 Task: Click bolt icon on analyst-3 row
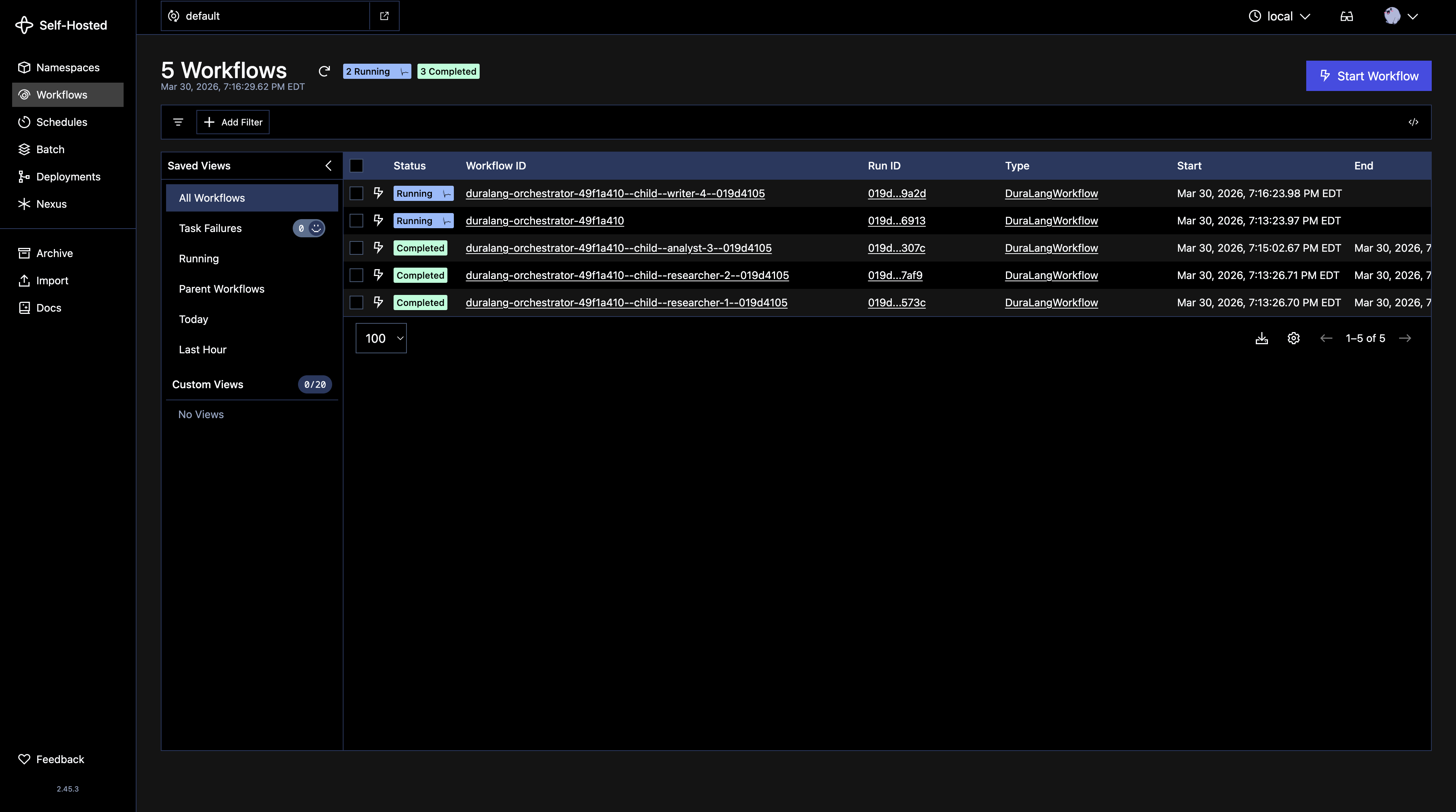pyautogui.click(x=378, y=248)
